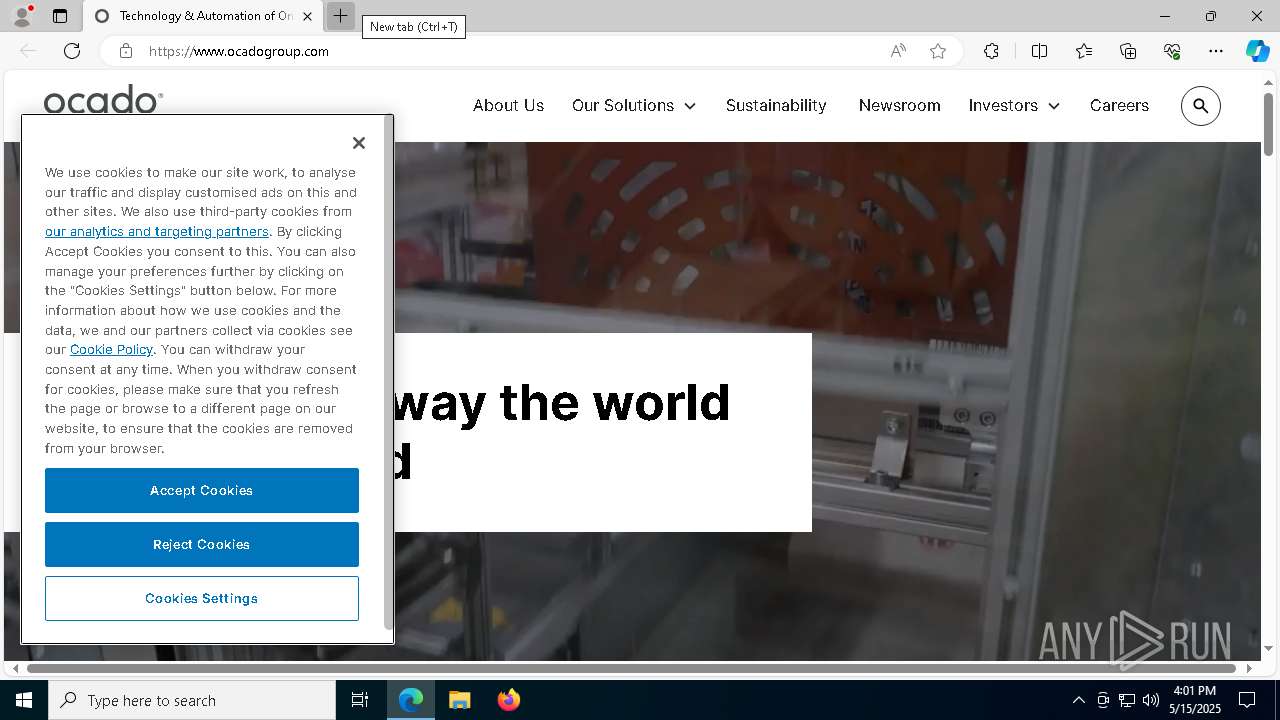This screenshot has height=720, width=1280.
Task: Open Browser essentials heart icon
Action: pos(1172,51)
